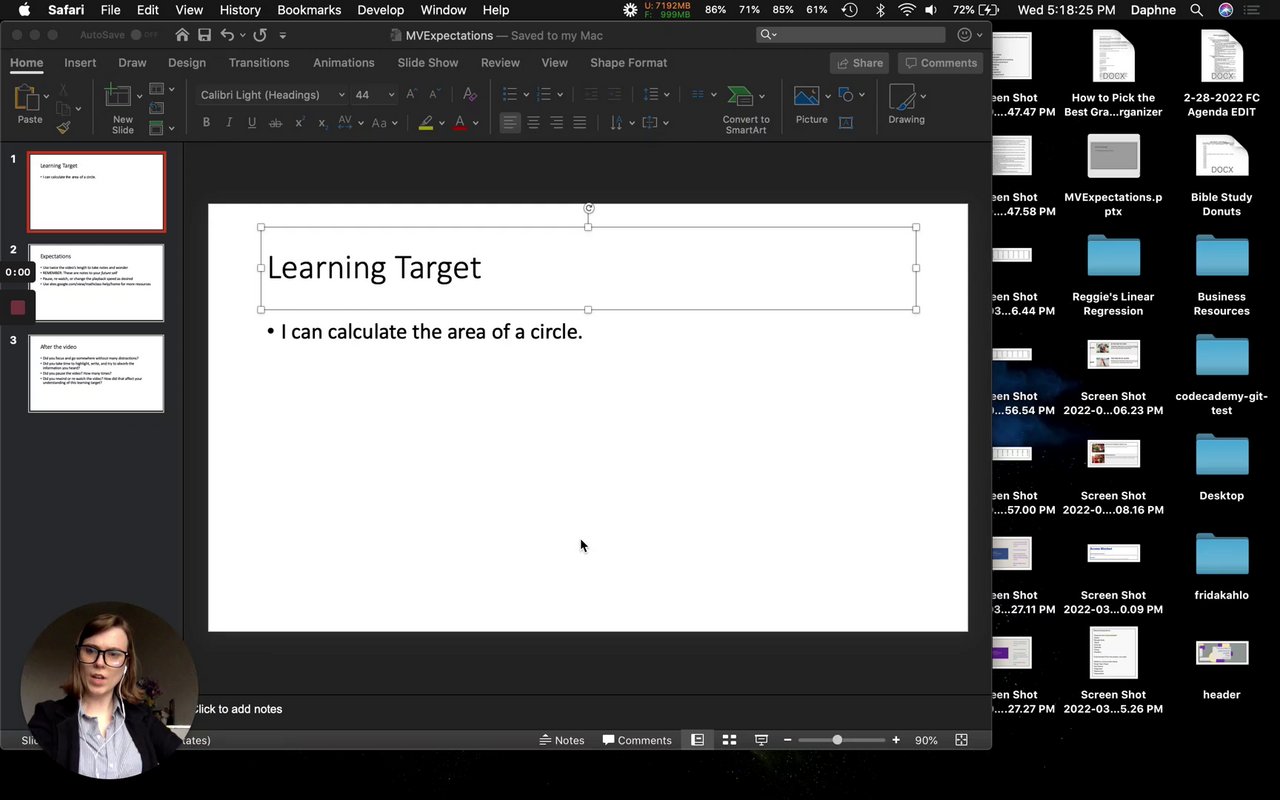Image resolution: width=1280 pixels, height=800 pixels.
Task: Open the Drawing tools
Action: coord(906,104)
